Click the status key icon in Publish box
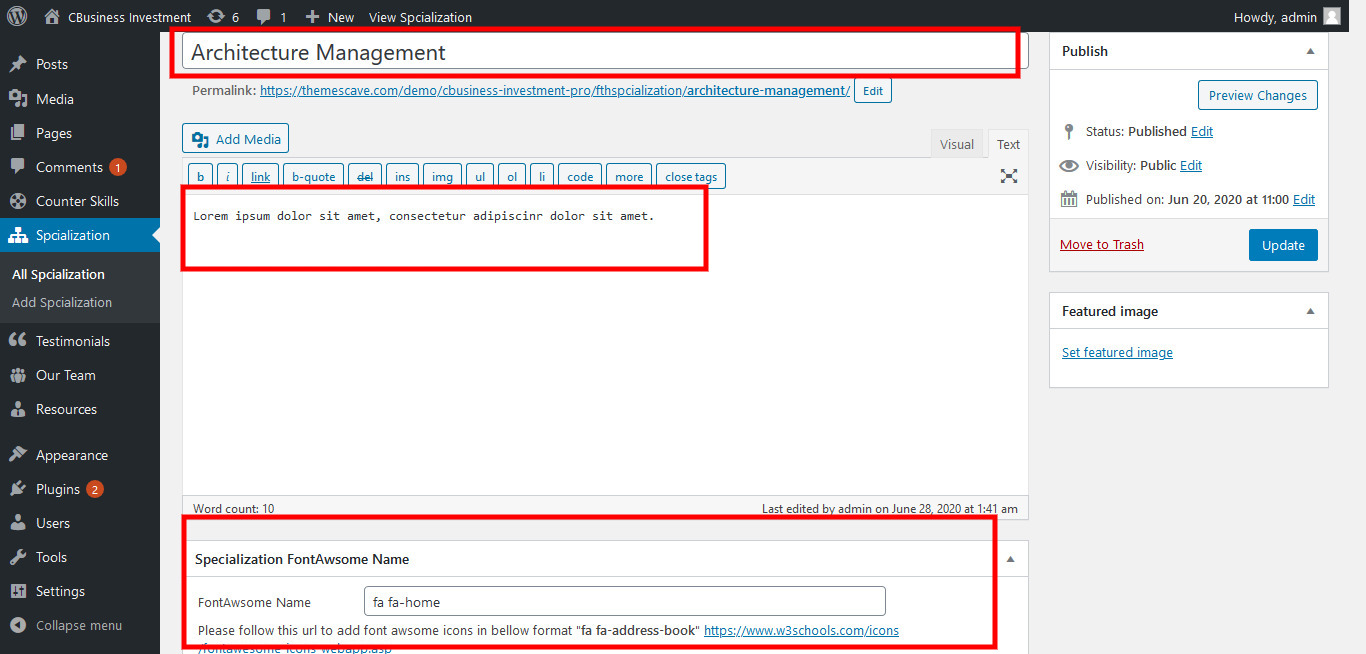This screenshot has height=654, width=1366. point(1069,131)
